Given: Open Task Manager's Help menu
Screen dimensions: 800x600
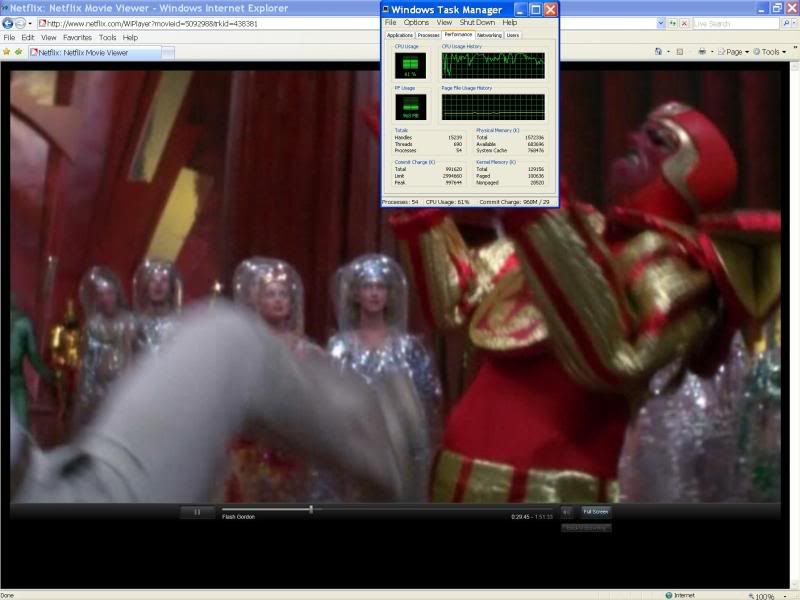Looking at the screenshot, I should (509, 22).
